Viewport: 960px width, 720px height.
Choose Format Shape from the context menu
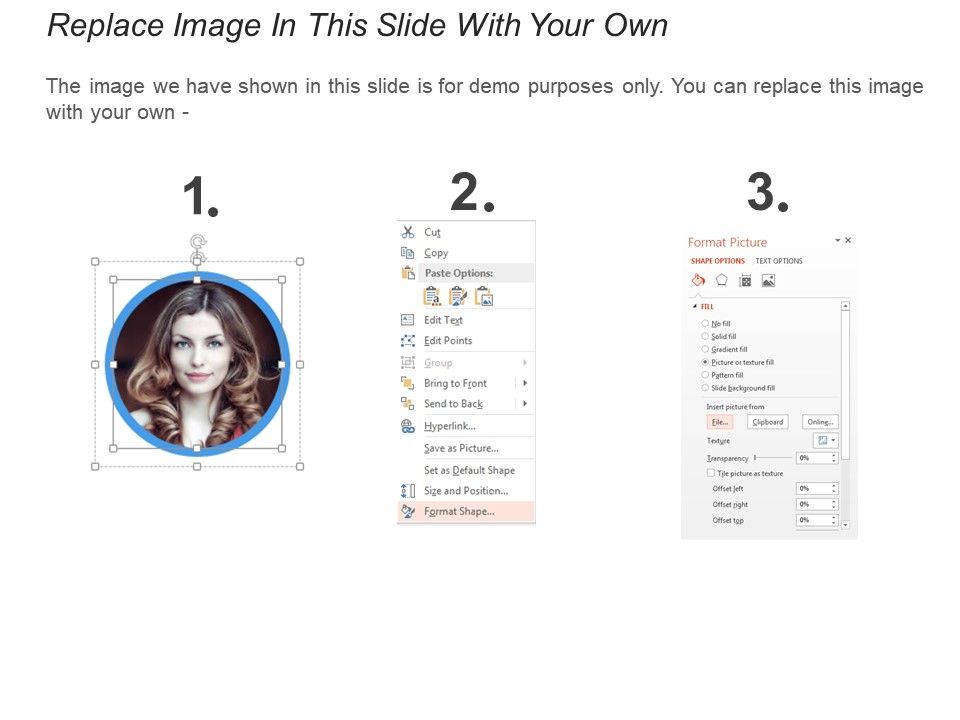pos(459,512)
